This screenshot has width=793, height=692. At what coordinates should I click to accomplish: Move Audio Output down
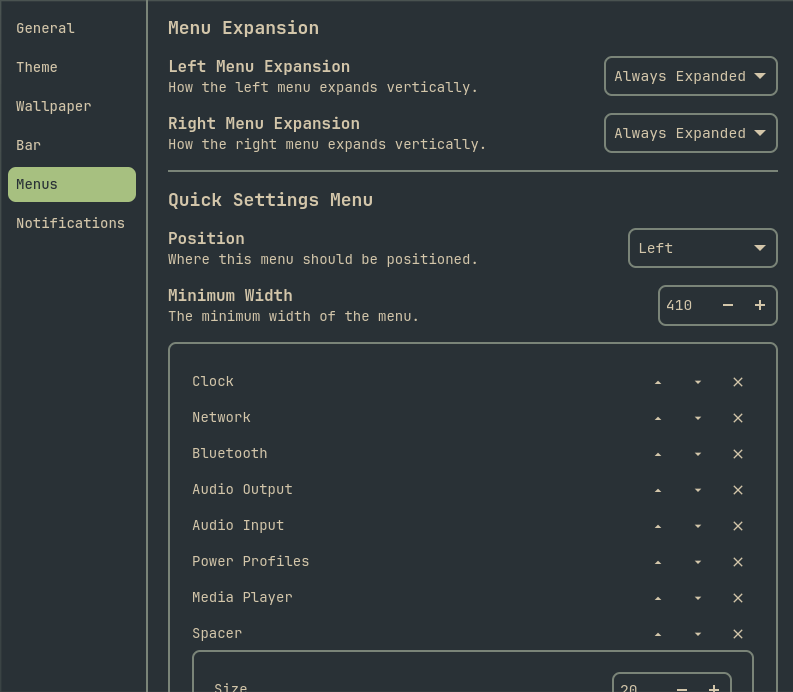coord(698,490)
